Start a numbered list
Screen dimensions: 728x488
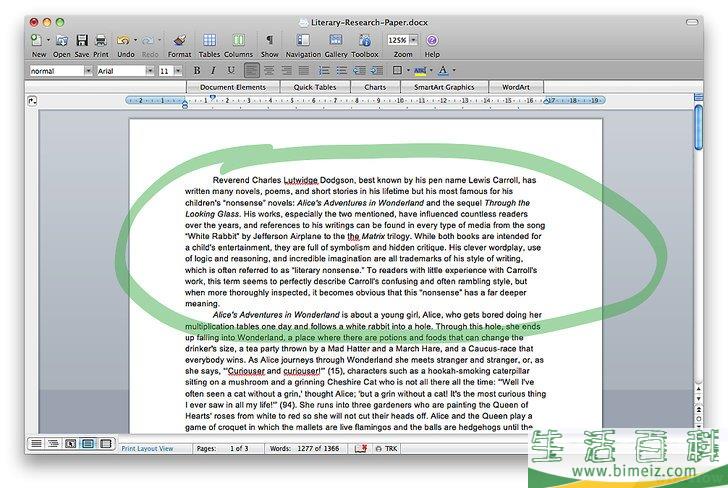tap(324, 71)
